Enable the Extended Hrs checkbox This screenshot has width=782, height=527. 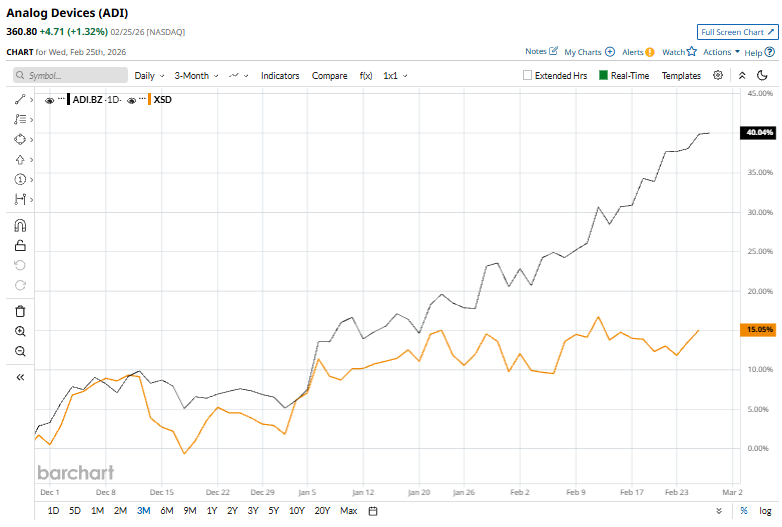pos(528,75)
